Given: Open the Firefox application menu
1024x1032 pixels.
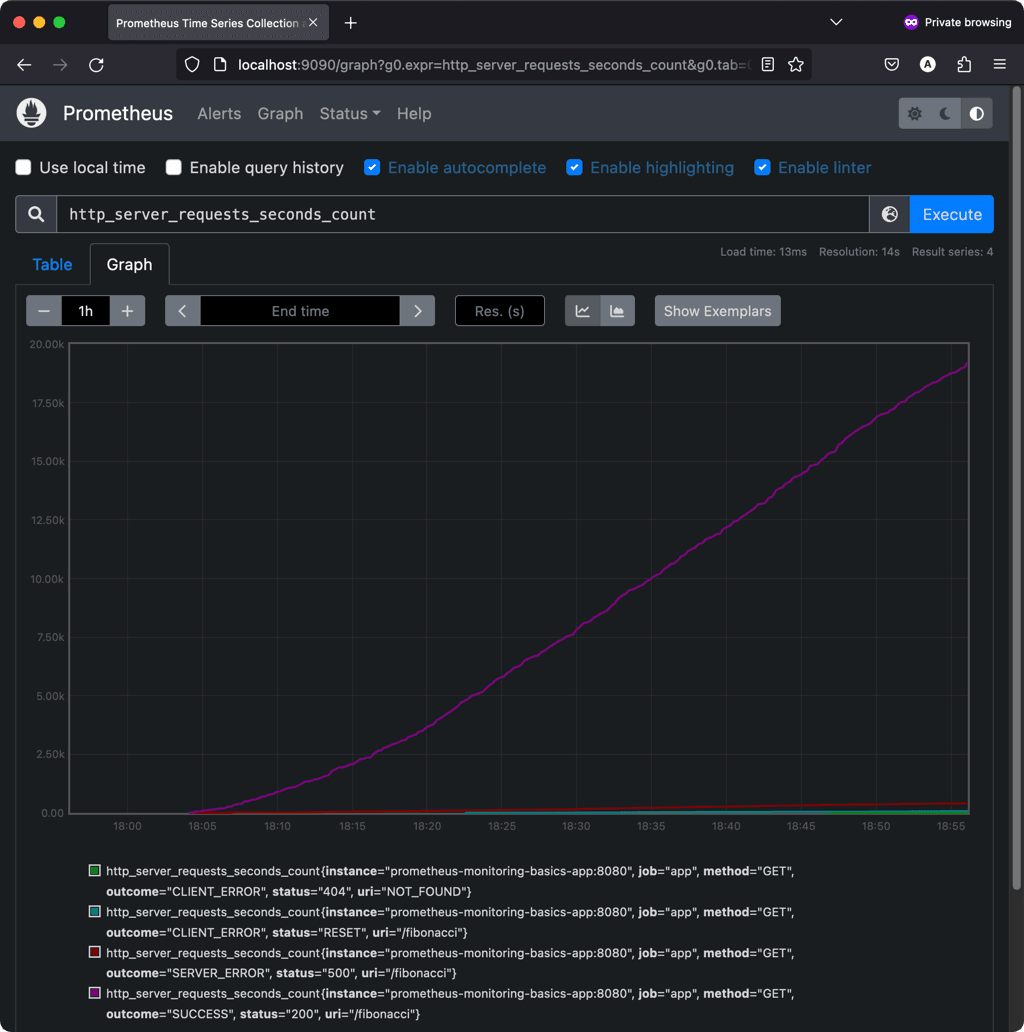Looking at the screenshot, I should coord(1000,64).
